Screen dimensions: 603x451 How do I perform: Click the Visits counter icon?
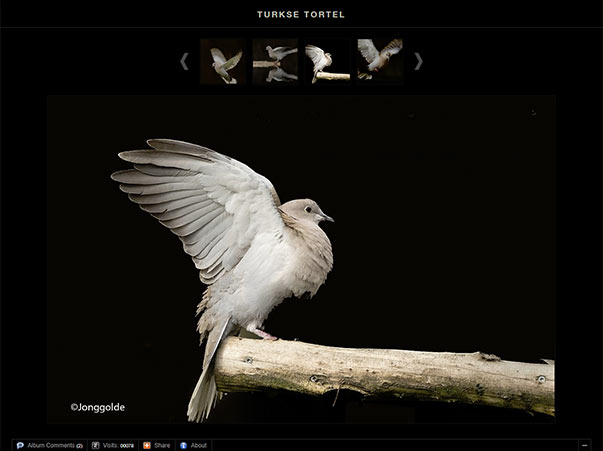96,445
